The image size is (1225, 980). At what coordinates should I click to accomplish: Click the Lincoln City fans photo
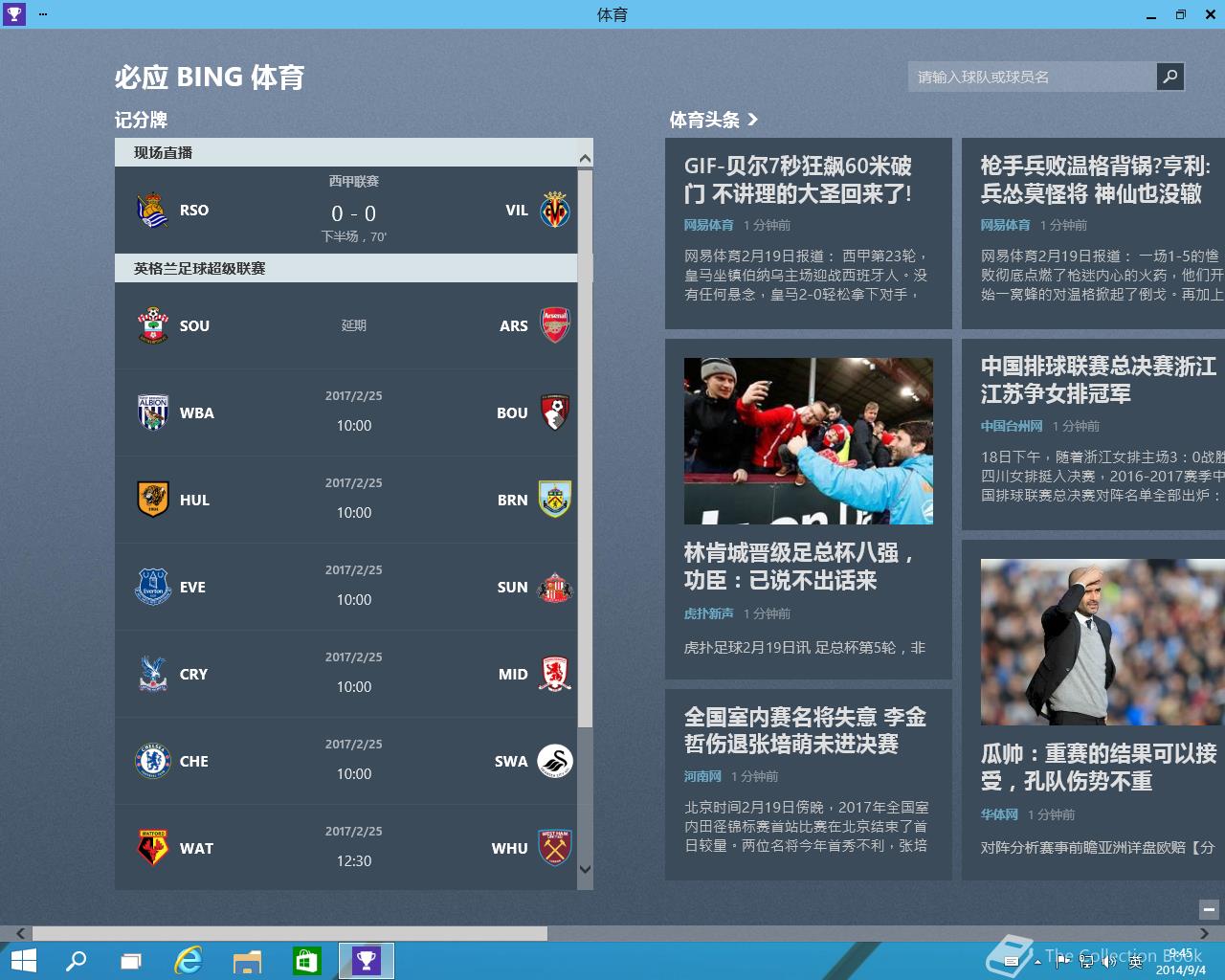[x=809, y=441]
